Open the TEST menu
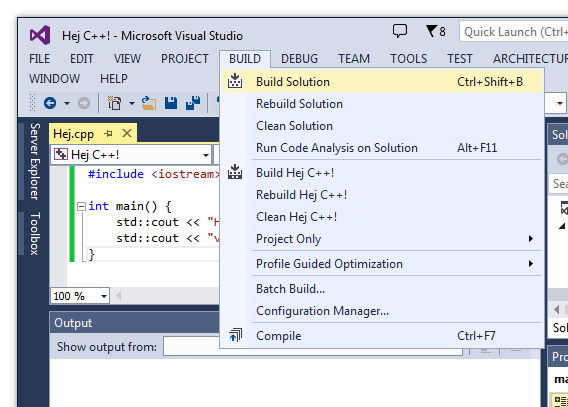The width and height of the screenshot is (568, 407). pyautogui.click(x=459, y=59)
